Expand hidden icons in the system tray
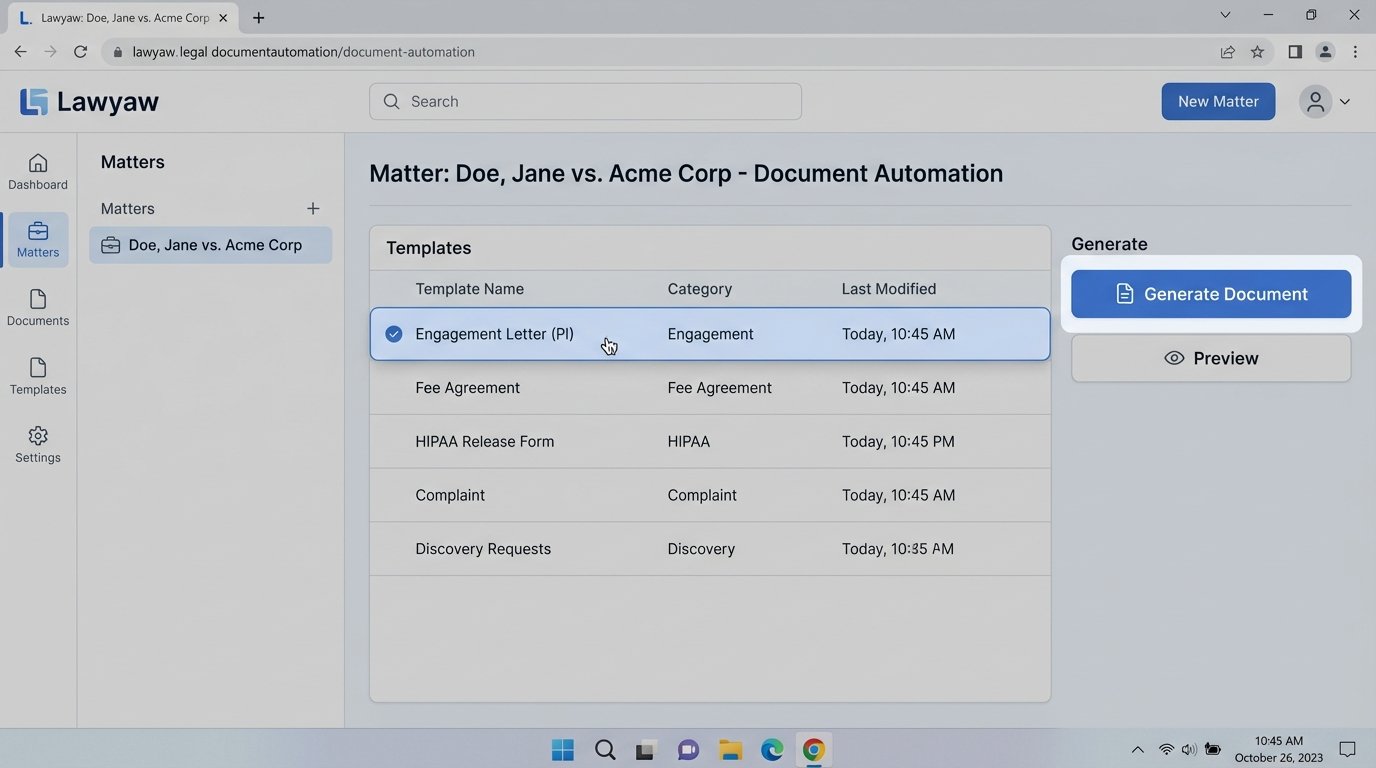1376x768 pixels. (1137, 748)
